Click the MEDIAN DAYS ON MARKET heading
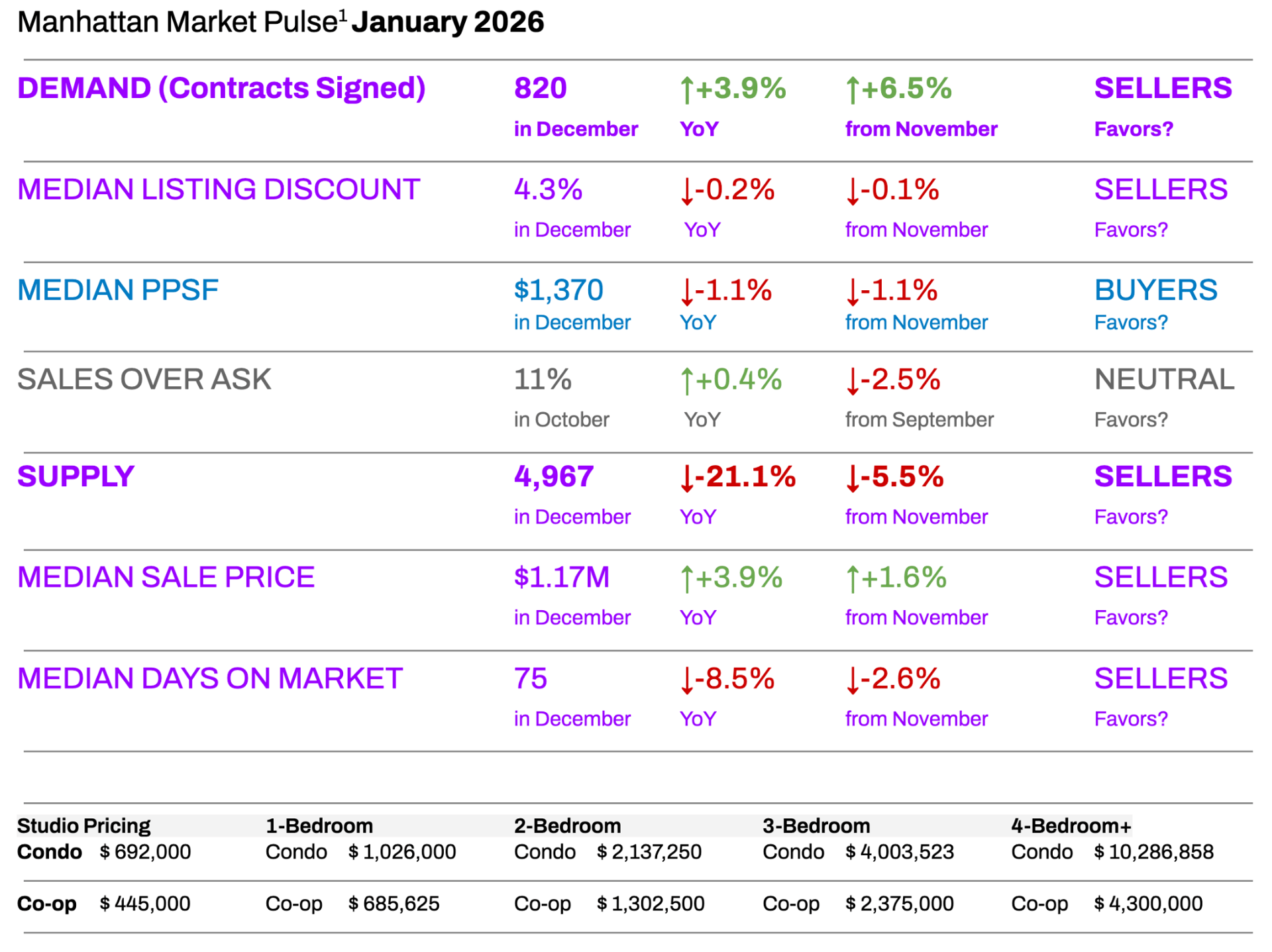The image size is (1272, 952). tap(210, 678)
